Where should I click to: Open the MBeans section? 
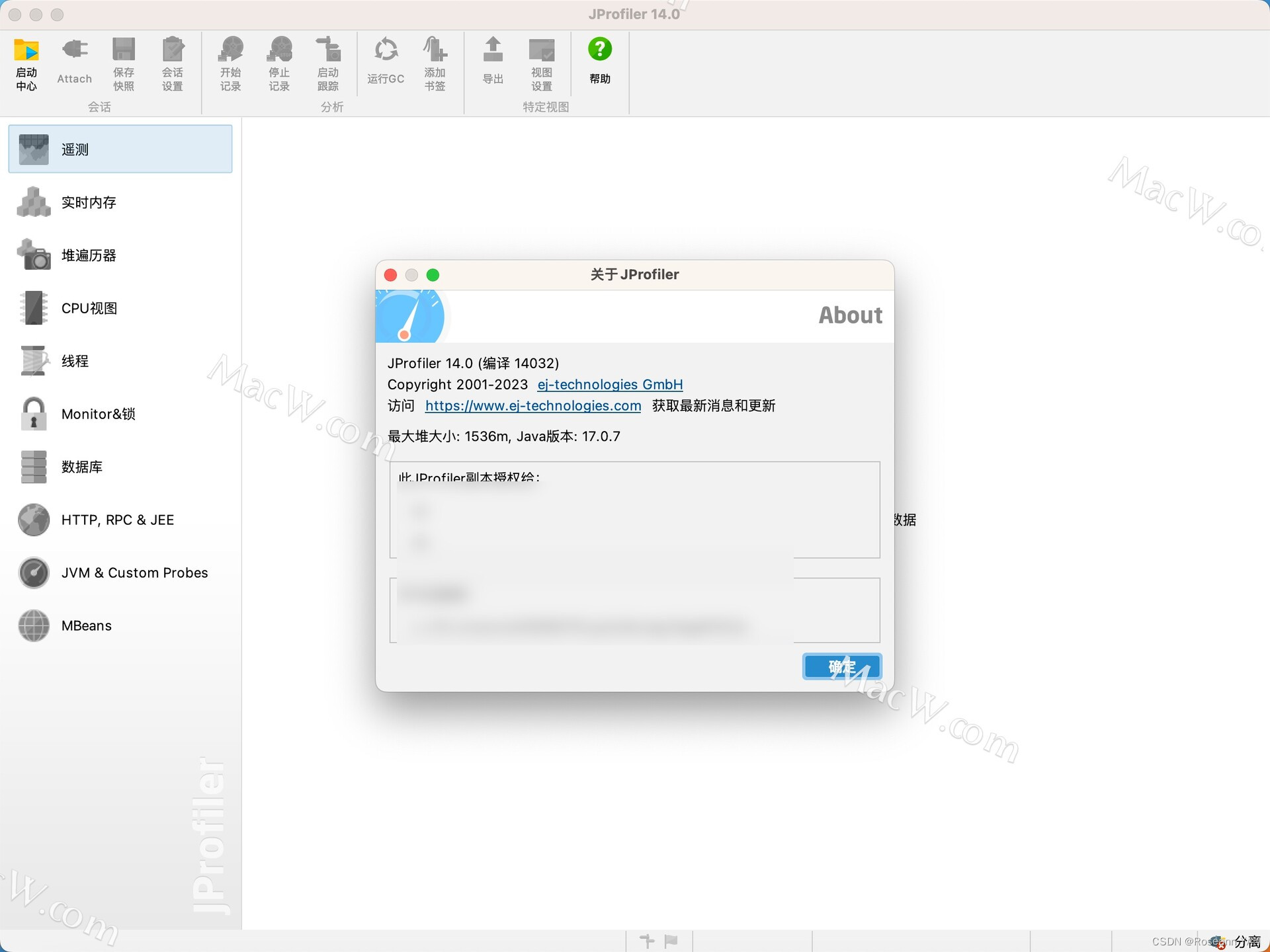click(120, 625)
